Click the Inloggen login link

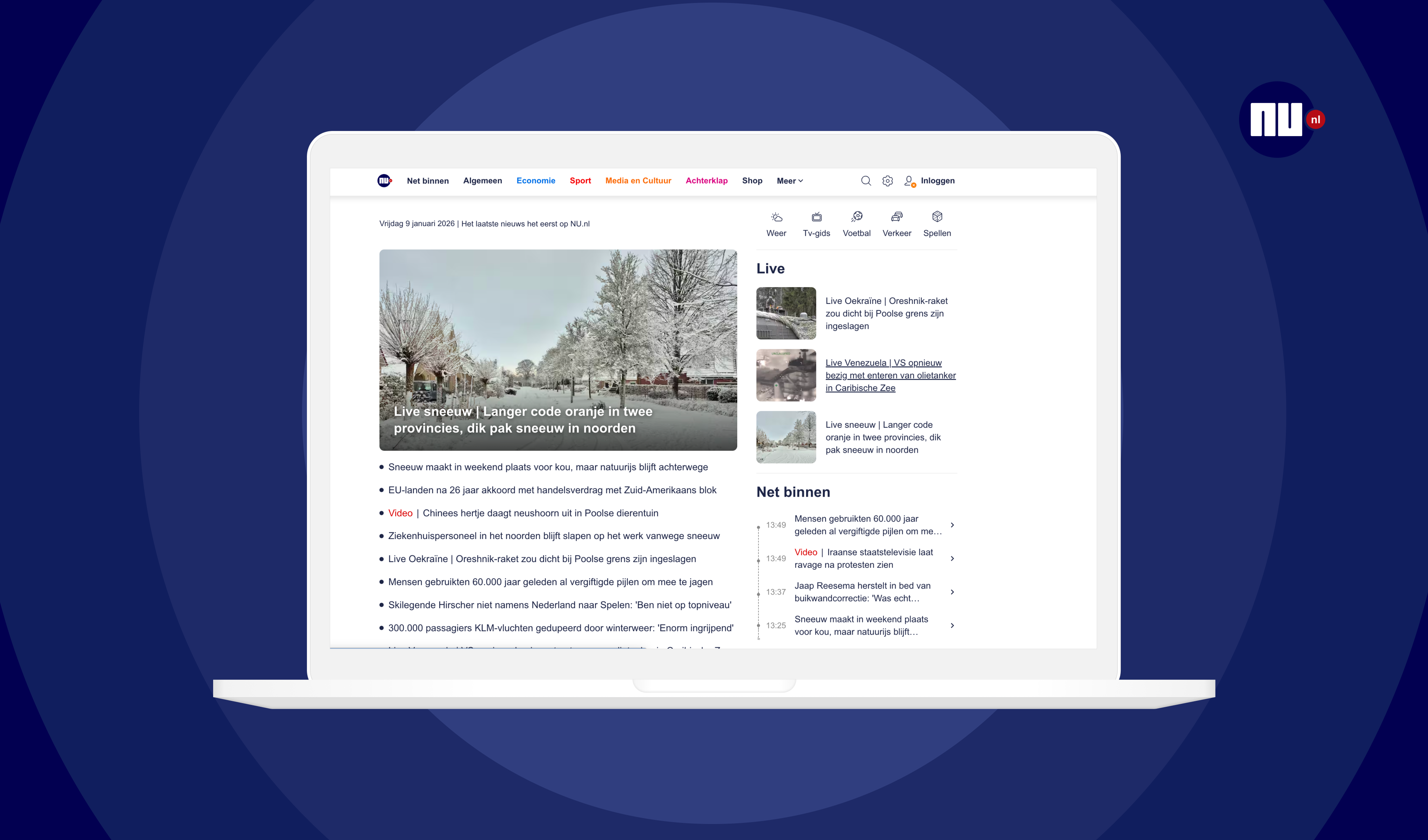click(937, 181)
